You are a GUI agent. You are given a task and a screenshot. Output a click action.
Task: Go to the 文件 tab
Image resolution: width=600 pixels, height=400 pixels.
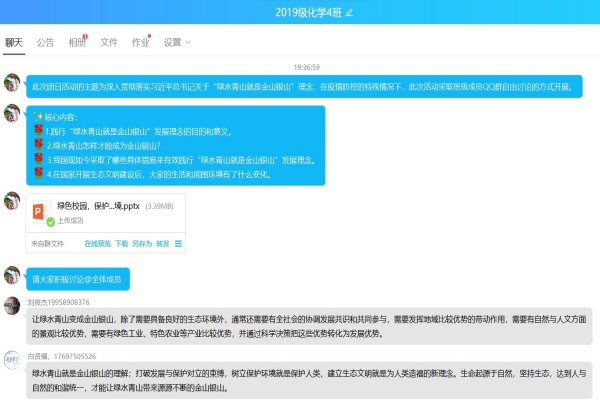tap(109, 42)
